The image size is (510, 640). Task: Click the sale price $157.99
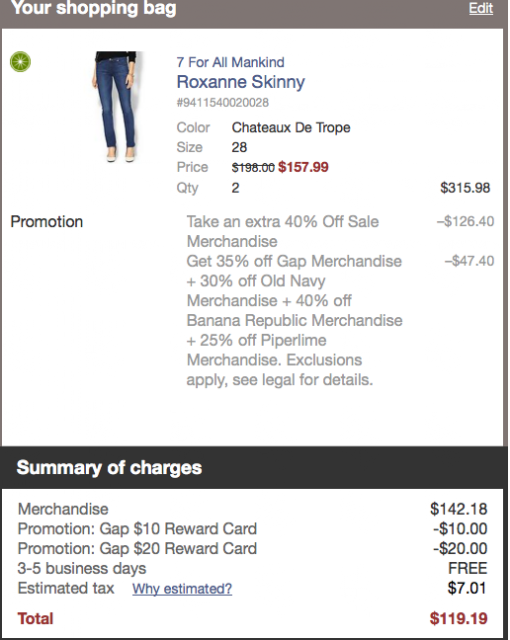(303, 167)
